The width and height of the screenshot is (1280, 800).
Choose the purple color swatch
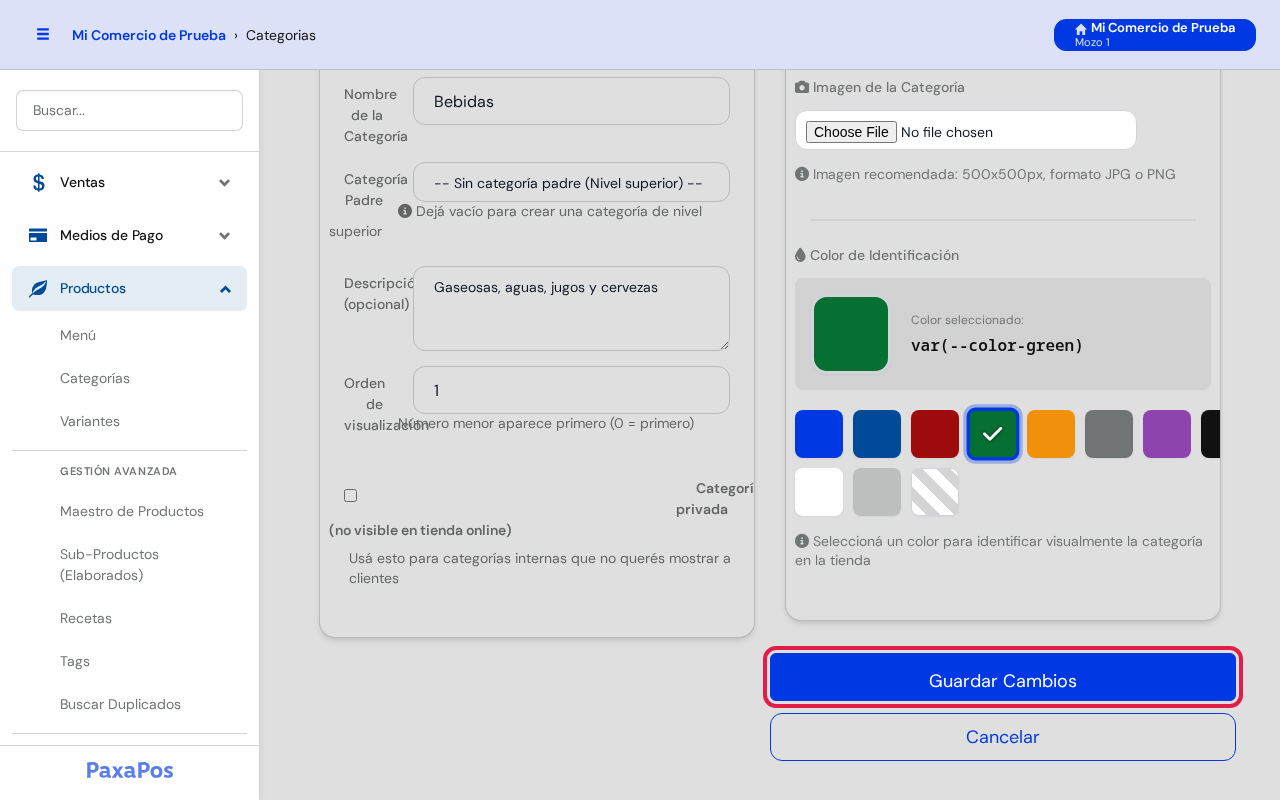tap(1167, 434)
